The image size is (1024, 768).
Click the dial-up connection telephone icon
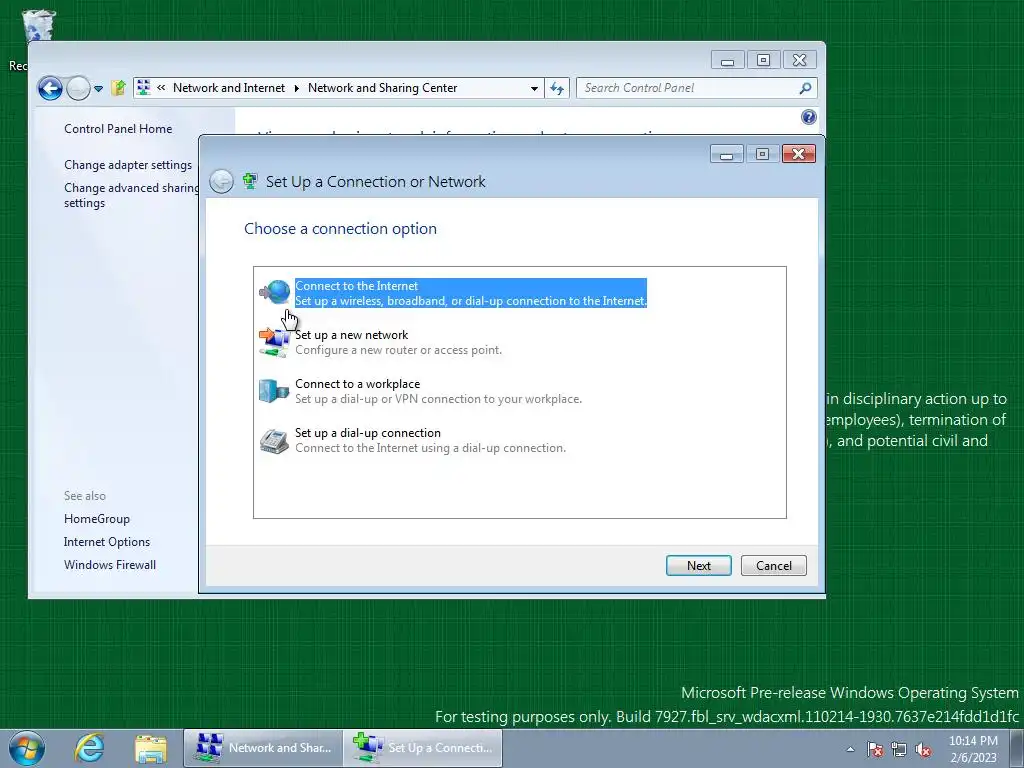(274, 441)
